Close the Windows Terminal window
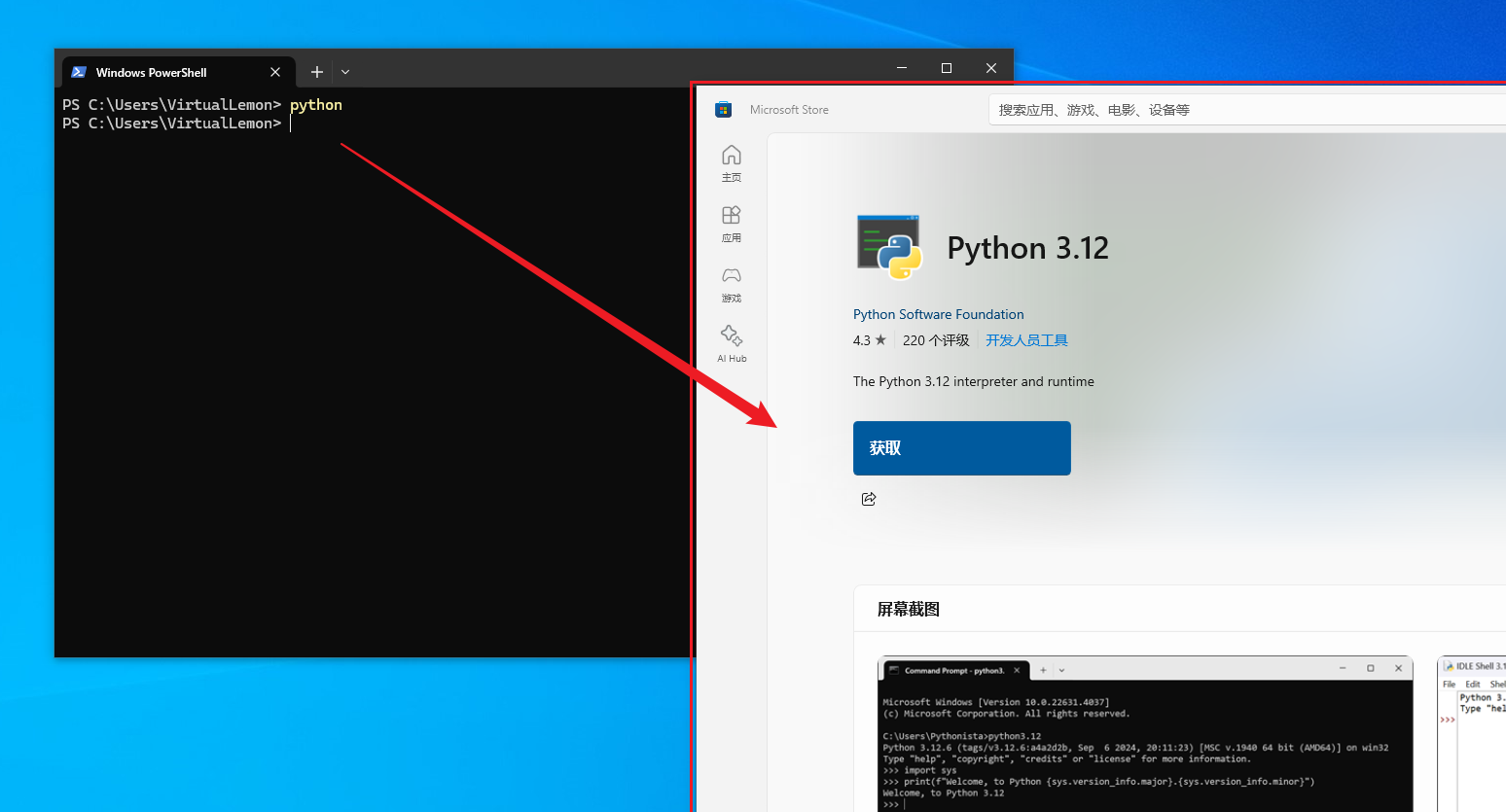The height and width of the screenshot is (812, 1506). point(991,68)
